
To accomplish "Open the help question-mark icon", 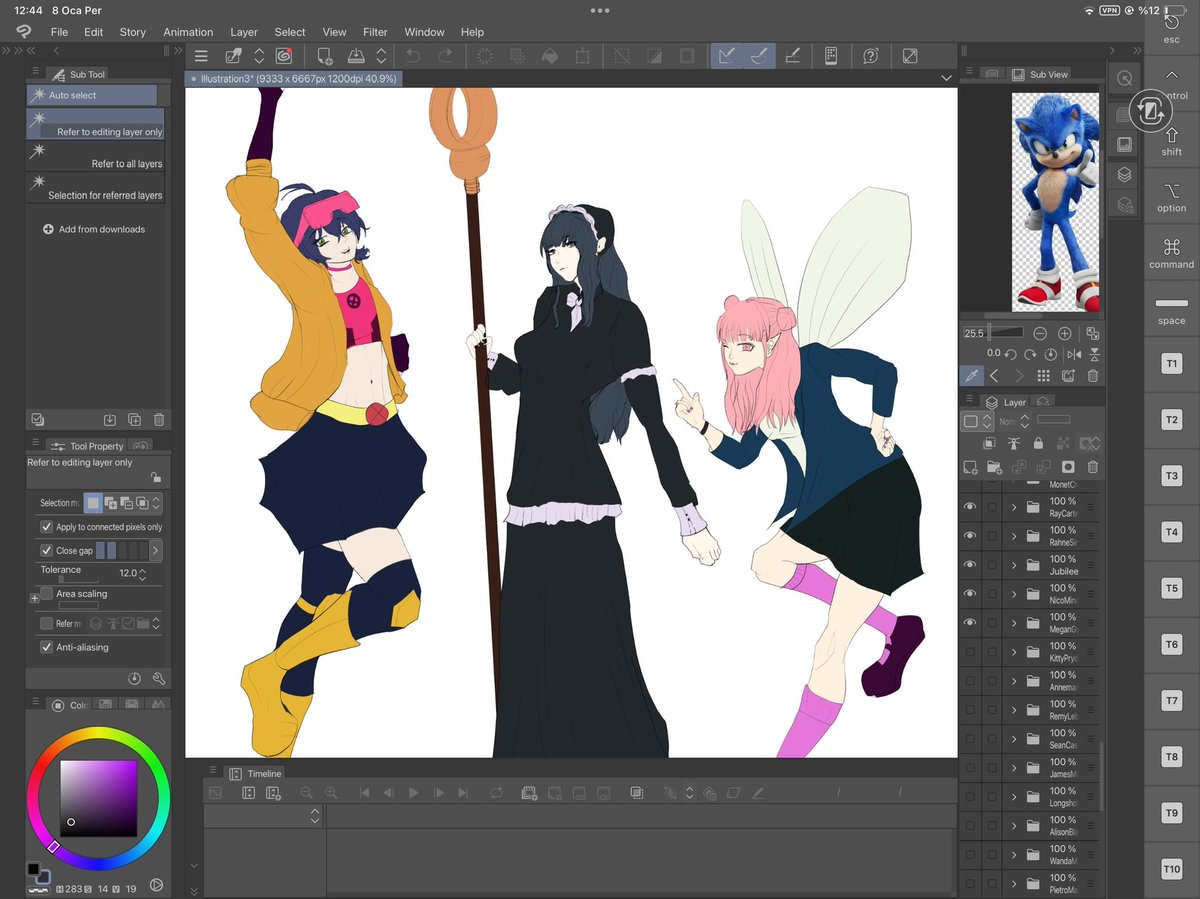I will 871,57.
